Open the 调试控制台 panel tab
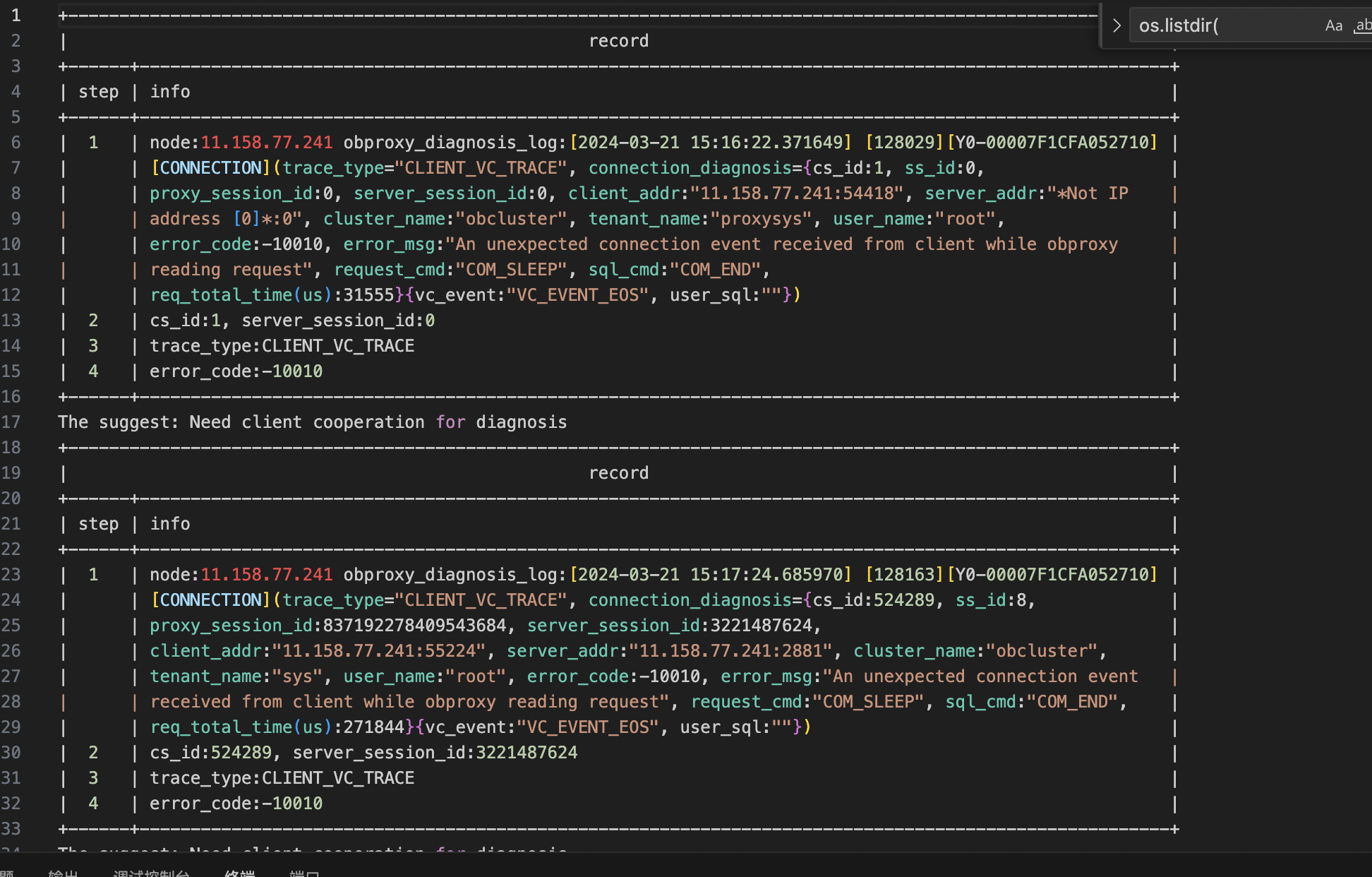Screen dimensions: 1372x877 (x=151, y=873)
